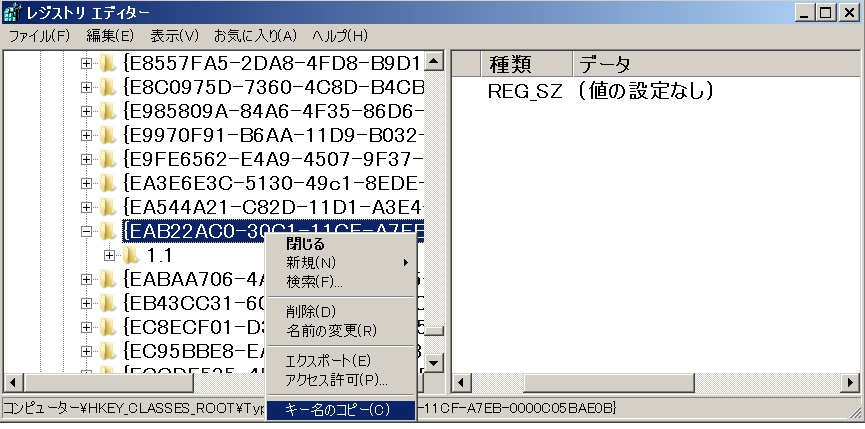Viewport: 865px width, 429px height.
Task: Expand the {EC95BBE8 key node
Action: coord(86,350)
